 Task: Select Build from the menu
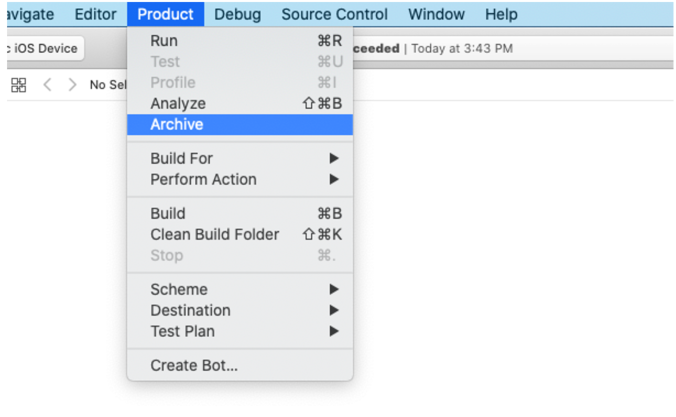tap(168, 213)
